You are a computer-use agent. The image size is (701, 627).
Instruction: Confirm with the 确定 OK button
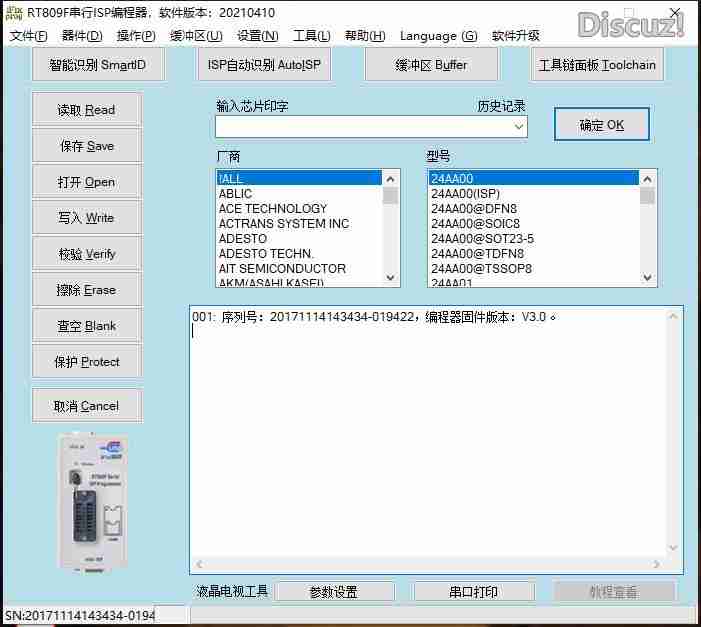click(602, 124)
